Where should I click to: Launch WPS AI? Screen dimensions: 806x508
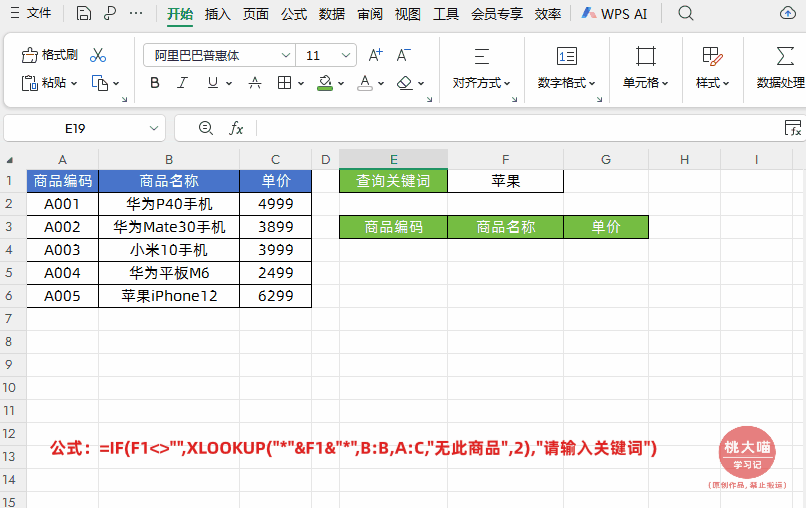click(614, 14)
